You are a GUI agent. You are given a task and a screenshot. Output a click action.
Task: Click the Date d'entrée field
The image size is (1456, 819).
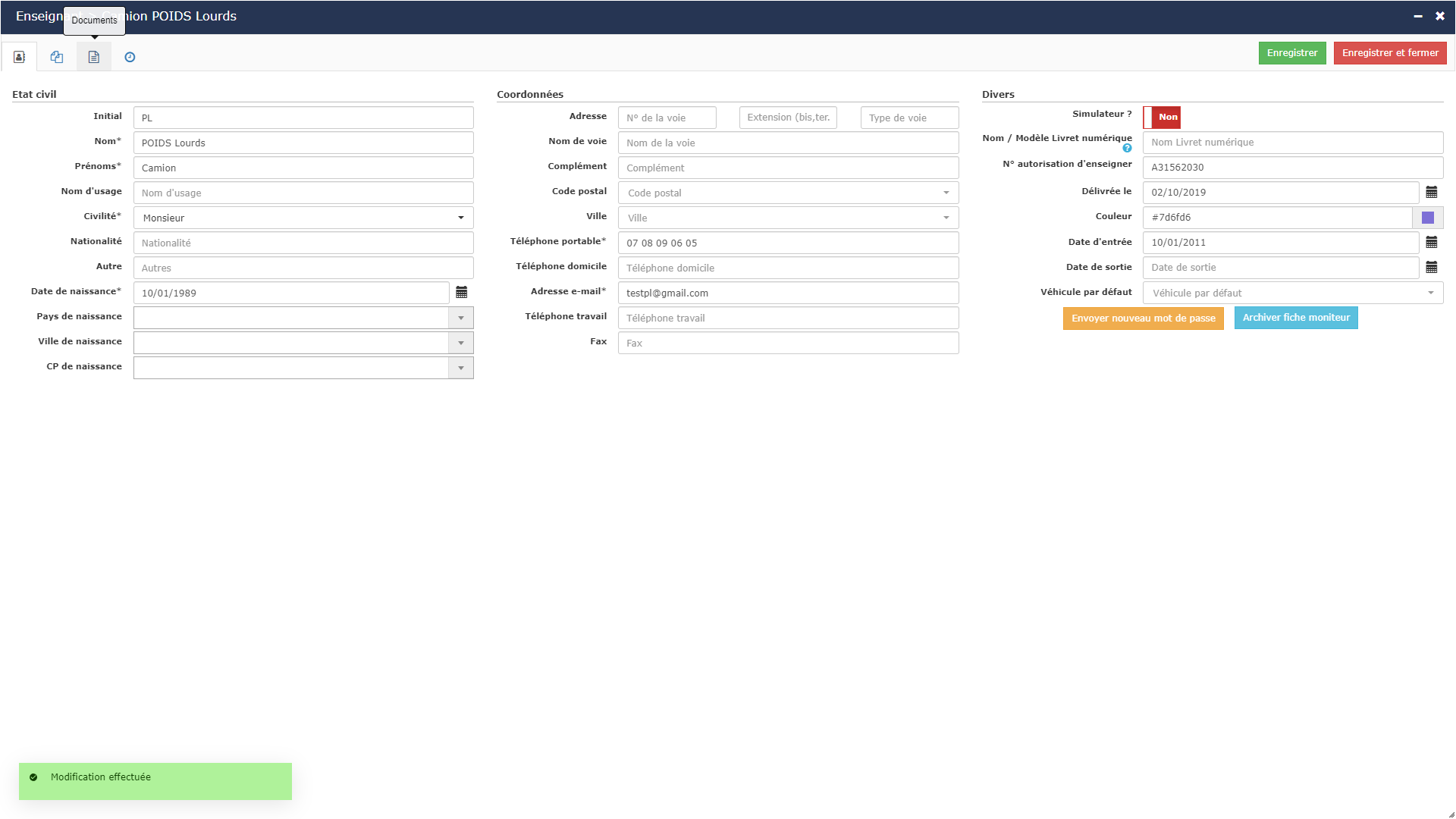pyautogui.click(x=1281, y=242)
